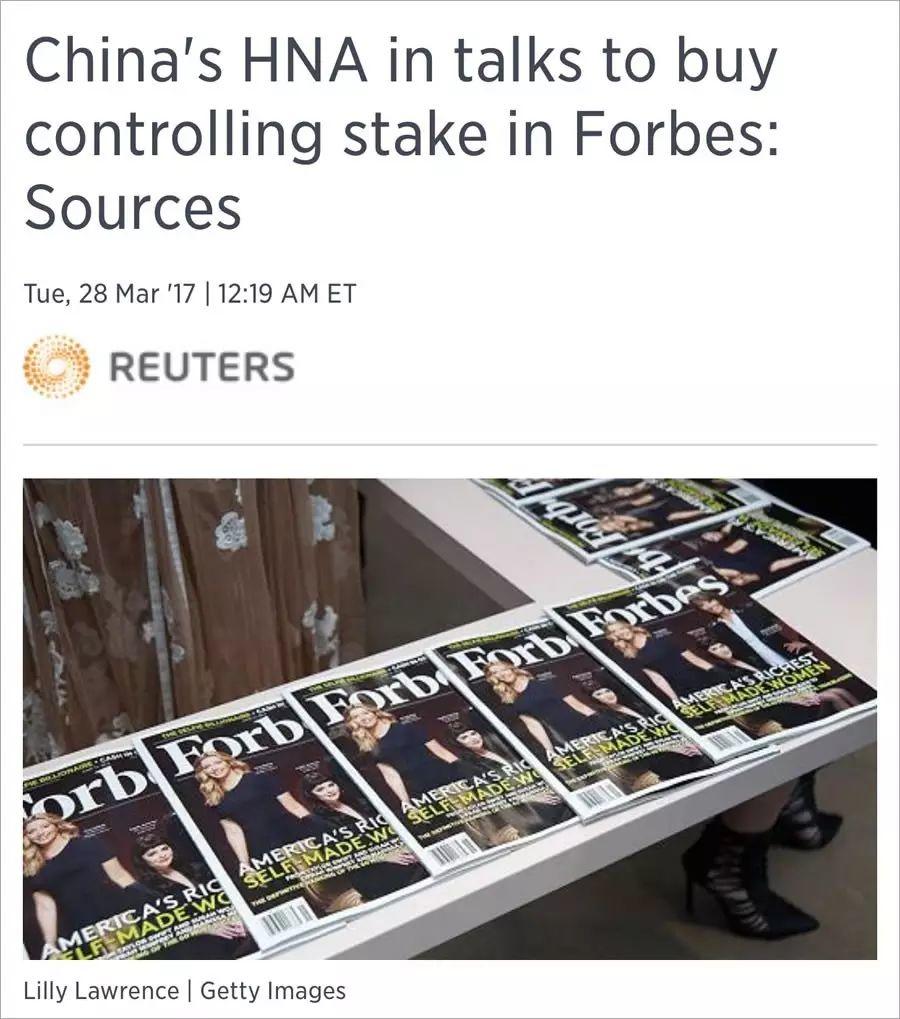
Task: Click the 12:19 AM ET timestamp
Action: (288, 293)
